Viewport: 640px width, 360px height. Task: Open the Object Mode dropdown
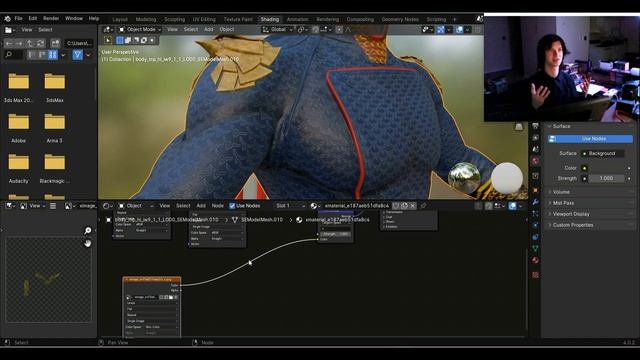pos(140,29)
